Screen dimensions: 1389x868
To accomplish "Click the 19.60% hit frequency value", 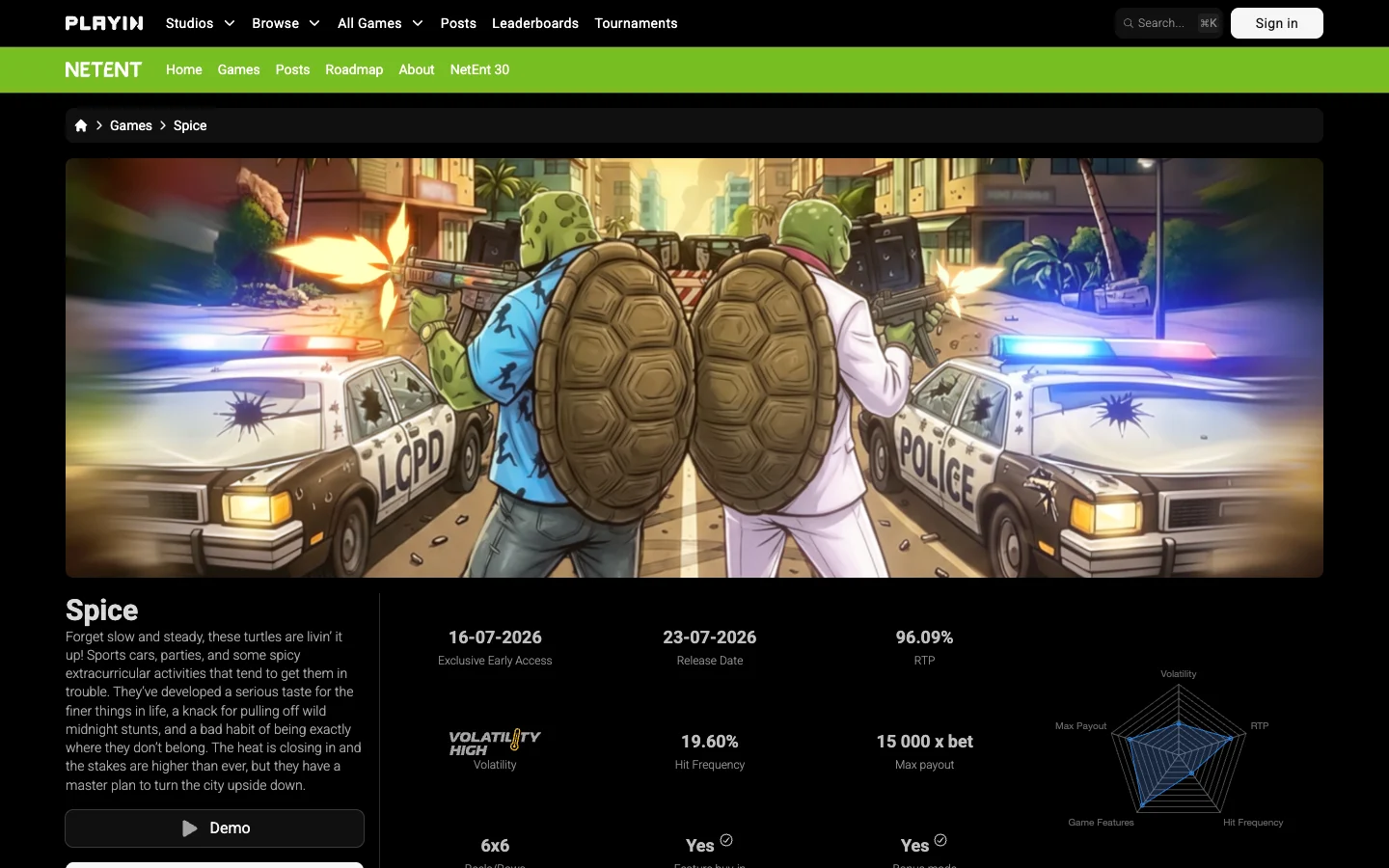I will pos(710,742).
